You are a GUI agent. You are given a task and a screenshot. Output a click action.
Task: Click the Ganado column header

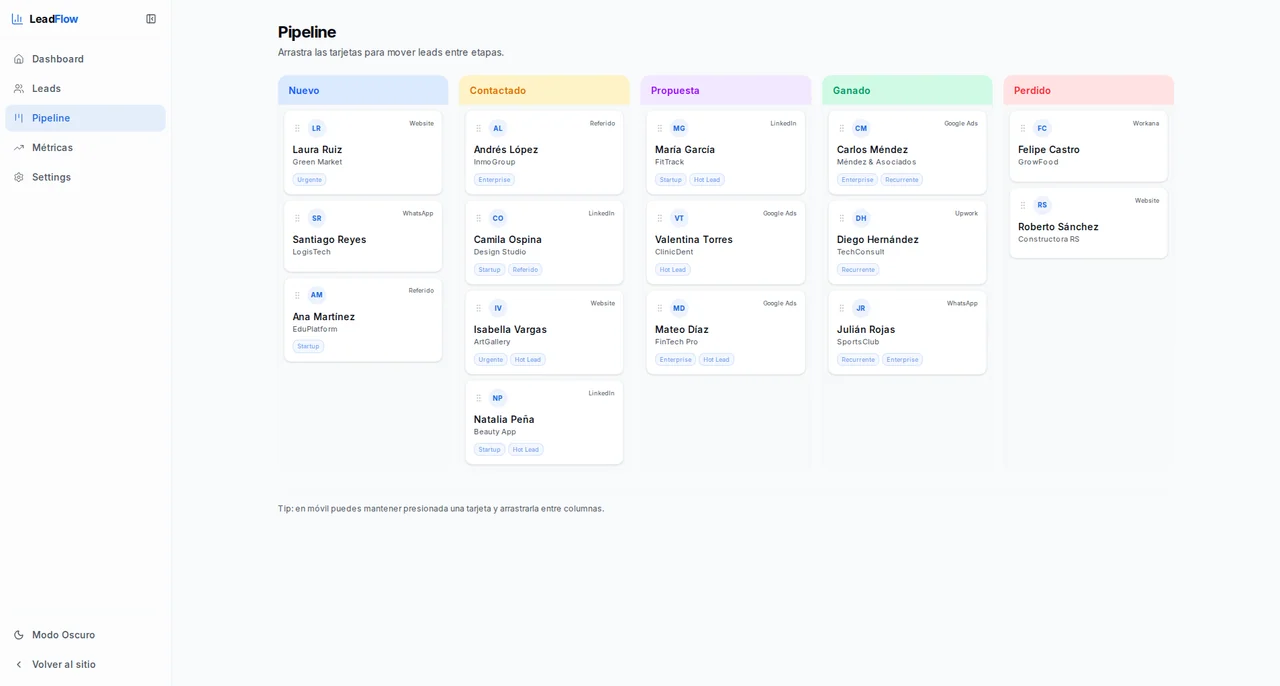point(907,90)
